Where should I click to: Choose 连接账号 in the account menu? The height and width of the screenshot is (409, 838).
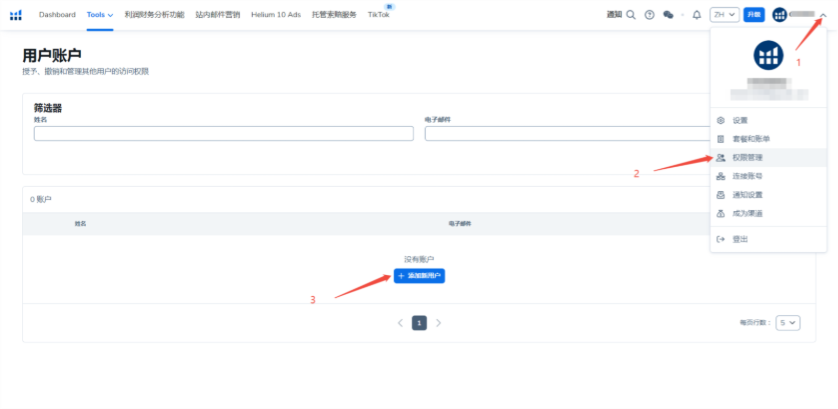(x=746, y=177)
